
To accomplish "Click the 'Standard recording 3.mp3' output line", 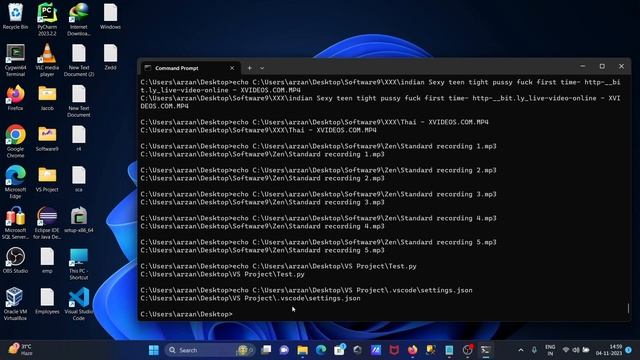I will [262, 202].
